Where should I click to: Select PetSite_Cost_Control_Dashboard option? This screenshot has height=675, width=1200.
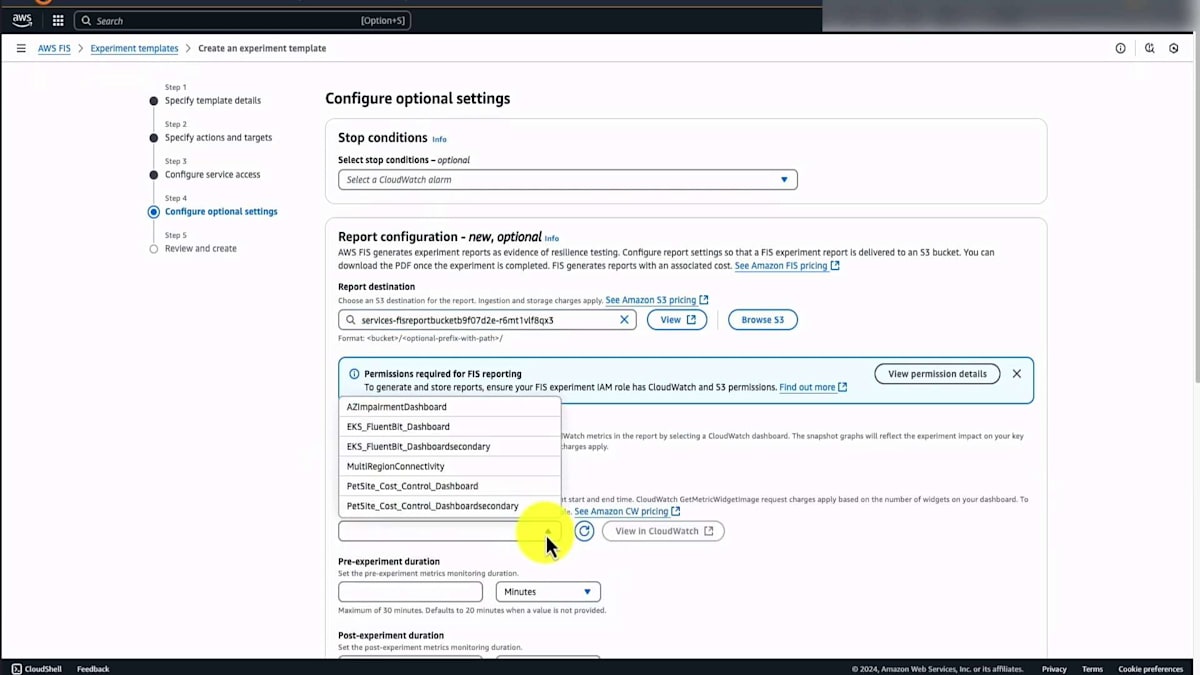click(450, 486)
